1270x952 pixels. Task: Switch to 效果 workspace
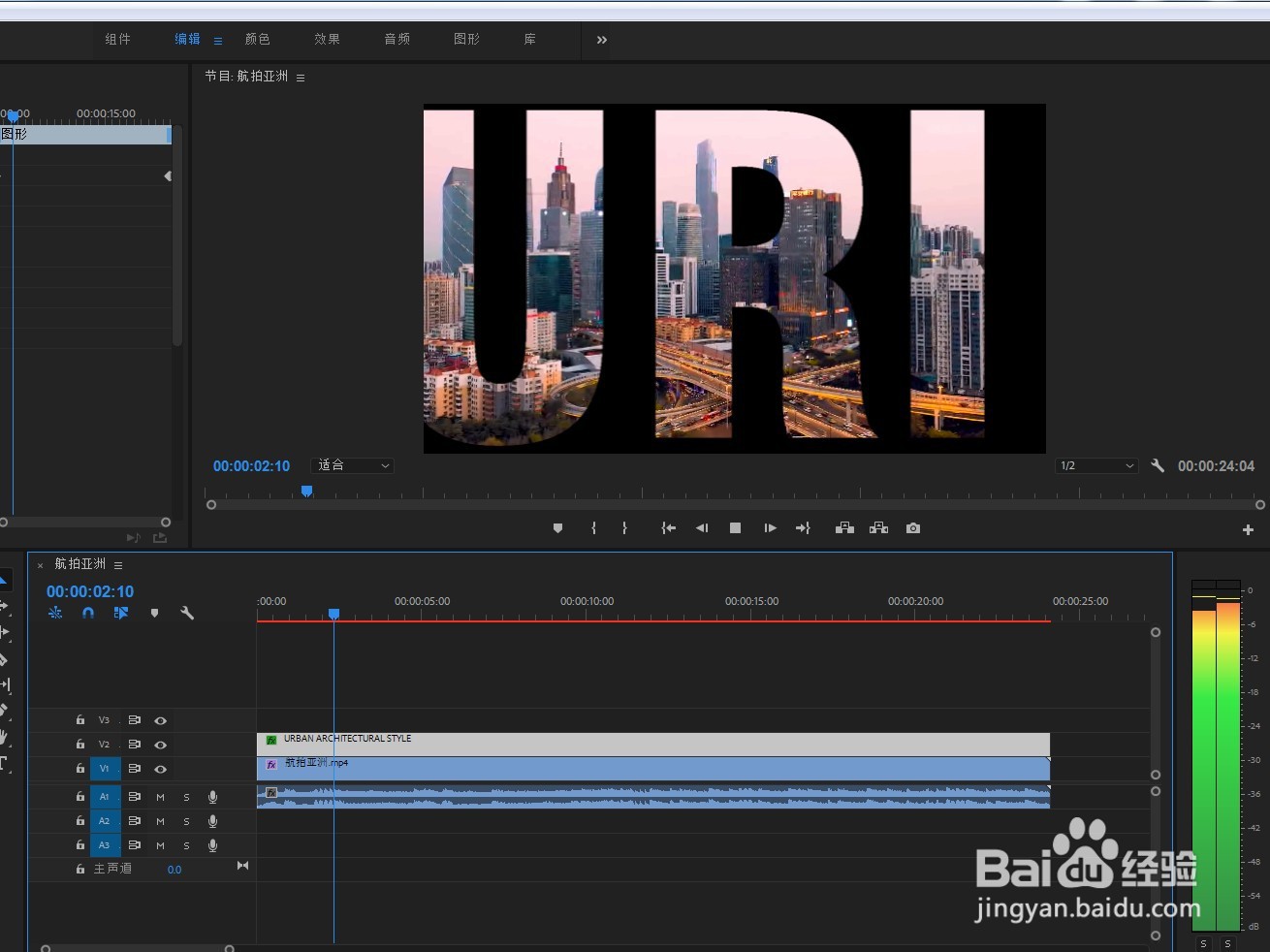click(327, 39)
